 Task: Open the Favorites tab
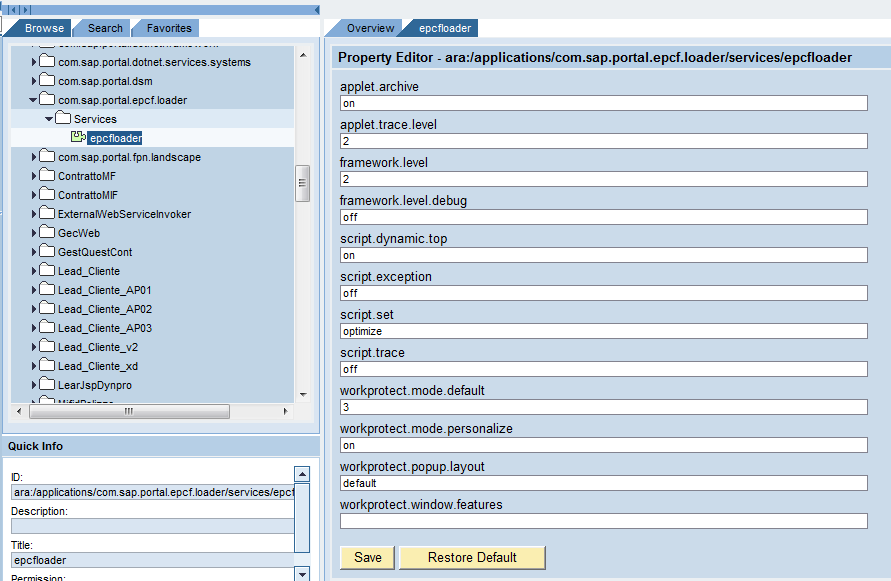coord(169,28)
